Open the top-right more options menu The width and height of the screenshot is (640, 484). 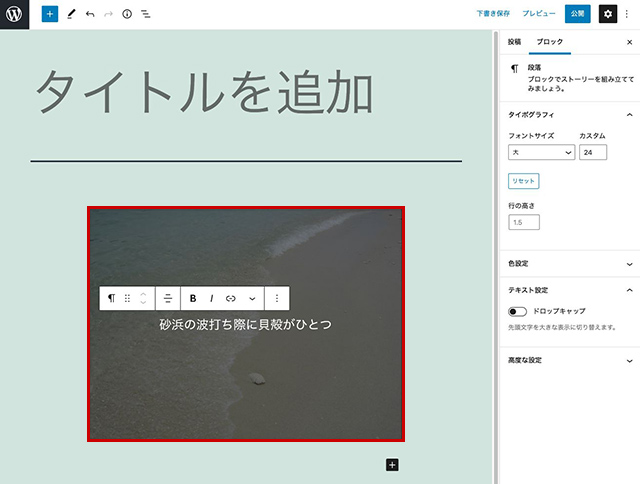tap(627, 14)
